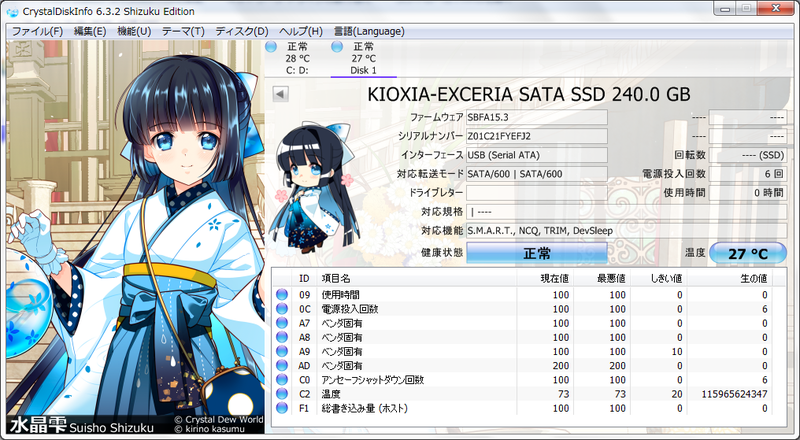Click the rotation field showing ---- (SSD)
The width and height of the screenshot is (800, 440).
tap(748, 155)
